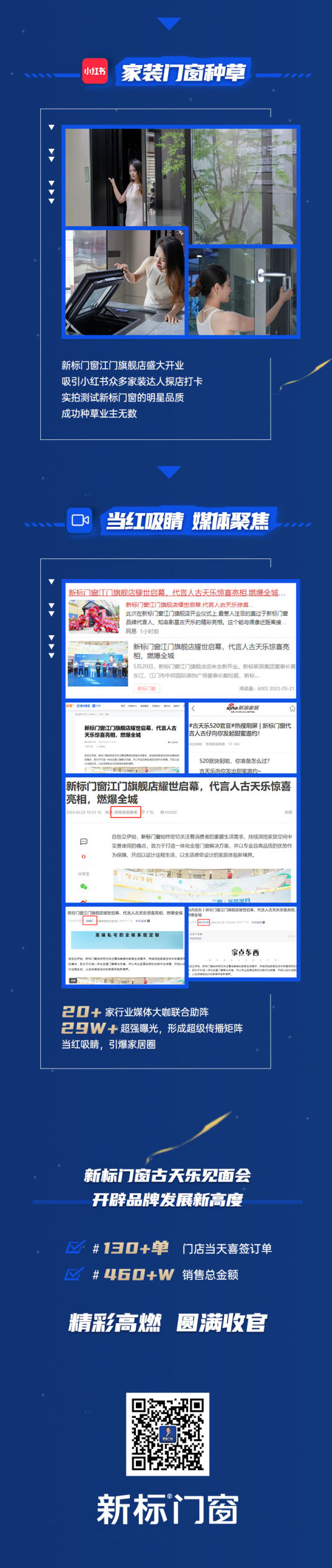Click the heading 开辟品牌发展新高度
The image size is (332, 1568).
pyautogui.click(x=168, y=1200)
